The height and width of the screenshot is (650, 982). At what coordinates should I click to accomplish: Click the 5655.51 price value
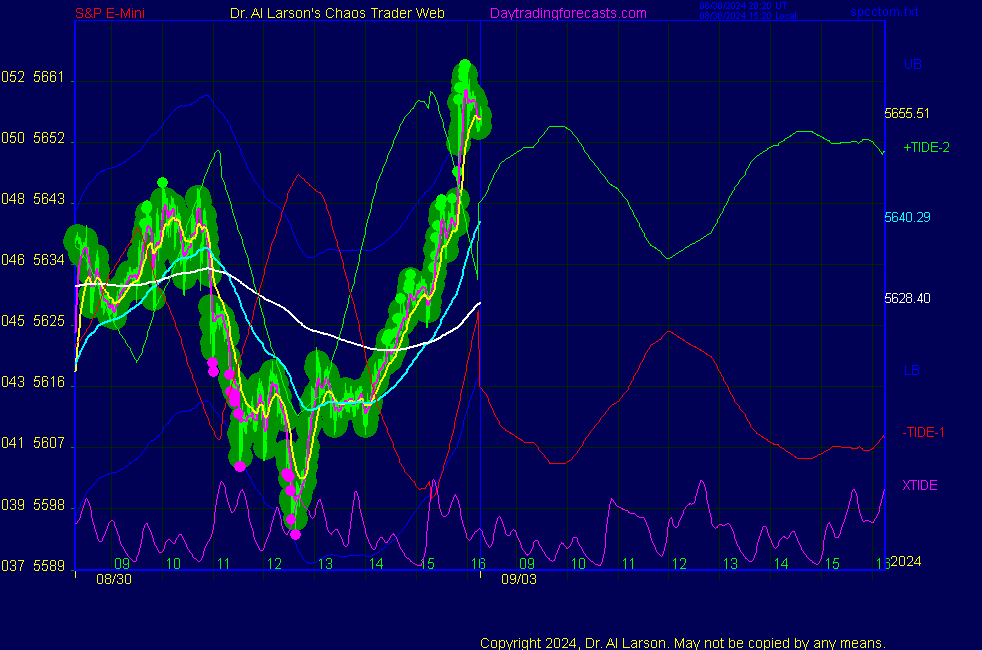[x=907, y=113]
